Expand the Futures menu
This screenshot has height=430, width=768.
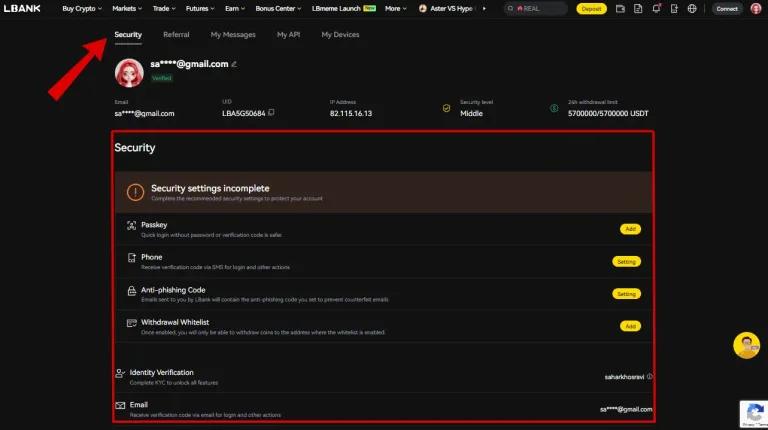(200, 8)
